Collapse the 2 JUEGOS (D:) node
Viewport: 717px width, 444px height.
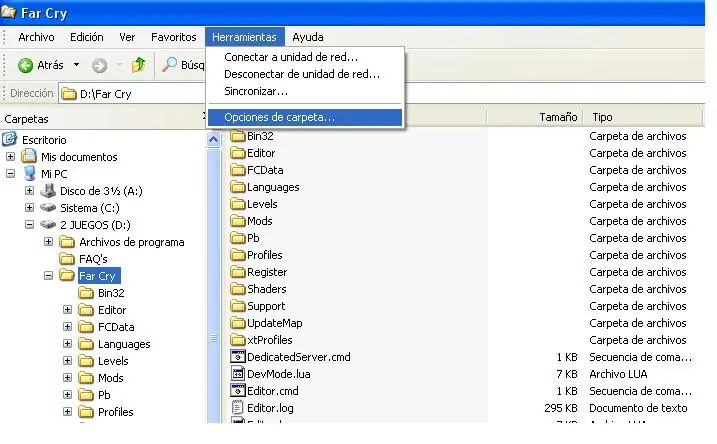click(30, 224)
